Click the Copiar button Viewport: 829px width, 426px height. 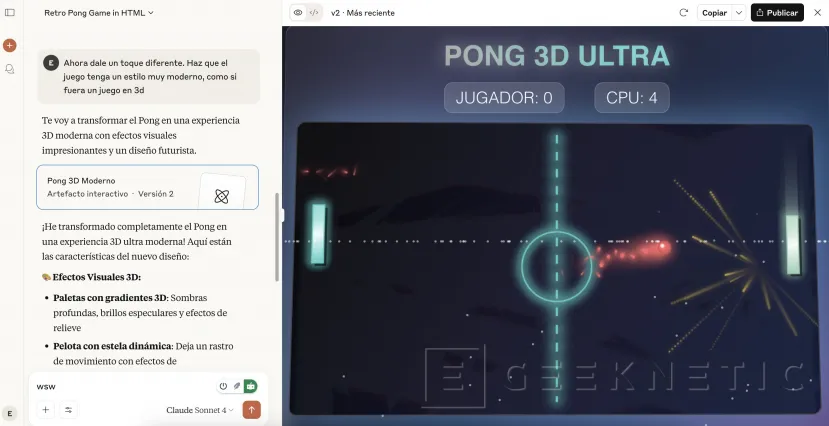[x=714, y=13]
